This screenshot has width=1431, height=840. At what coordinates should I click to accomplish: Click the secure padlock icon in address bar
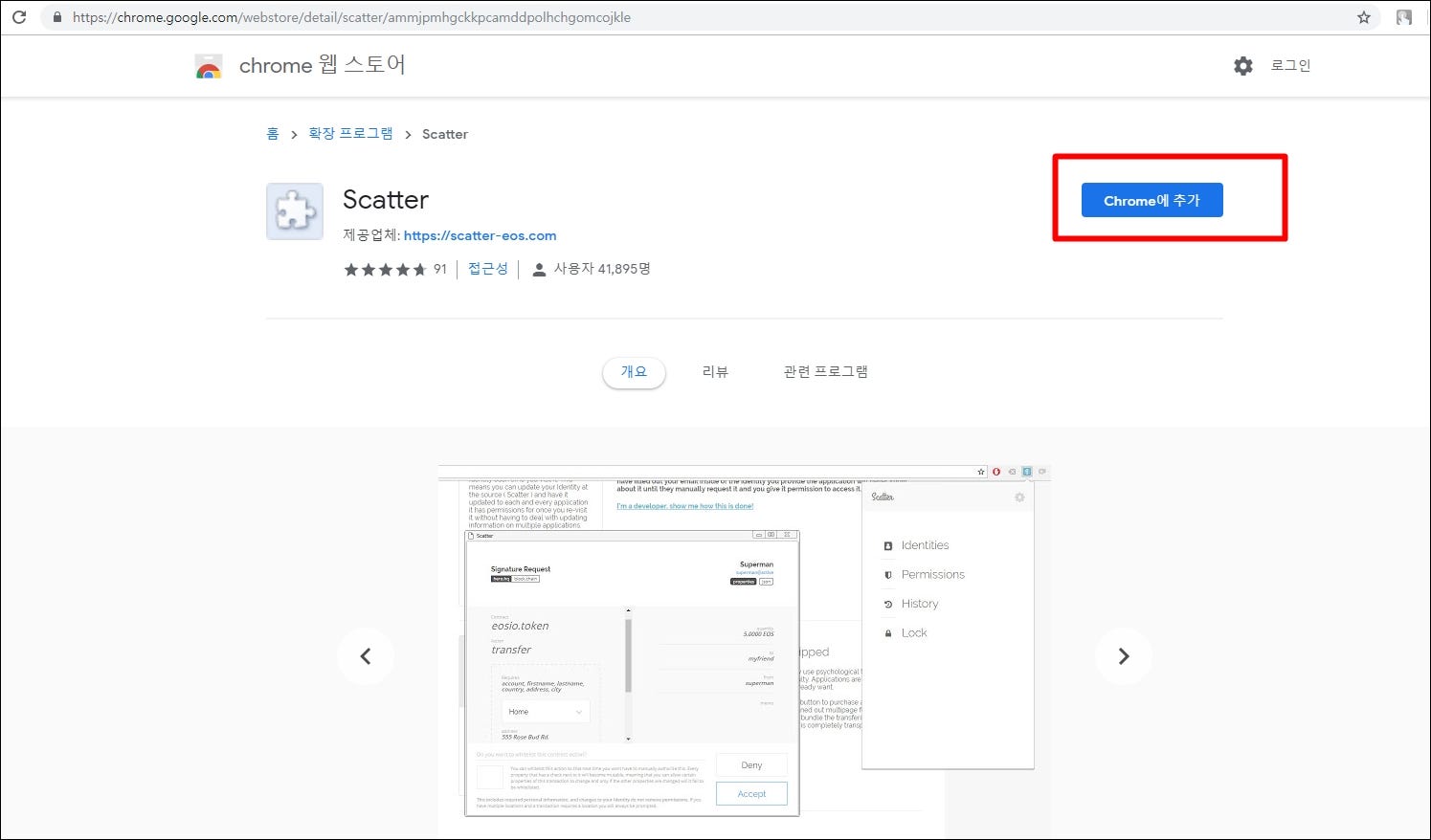tap(57, 17)
